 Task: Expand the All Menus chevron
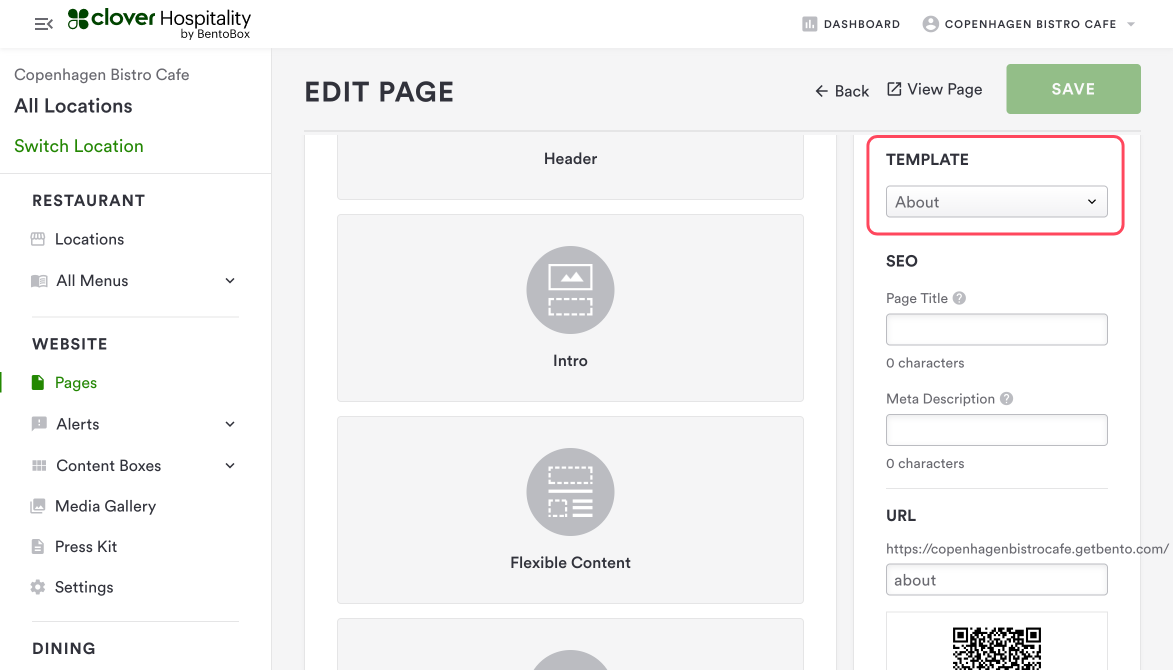point(230,280)
